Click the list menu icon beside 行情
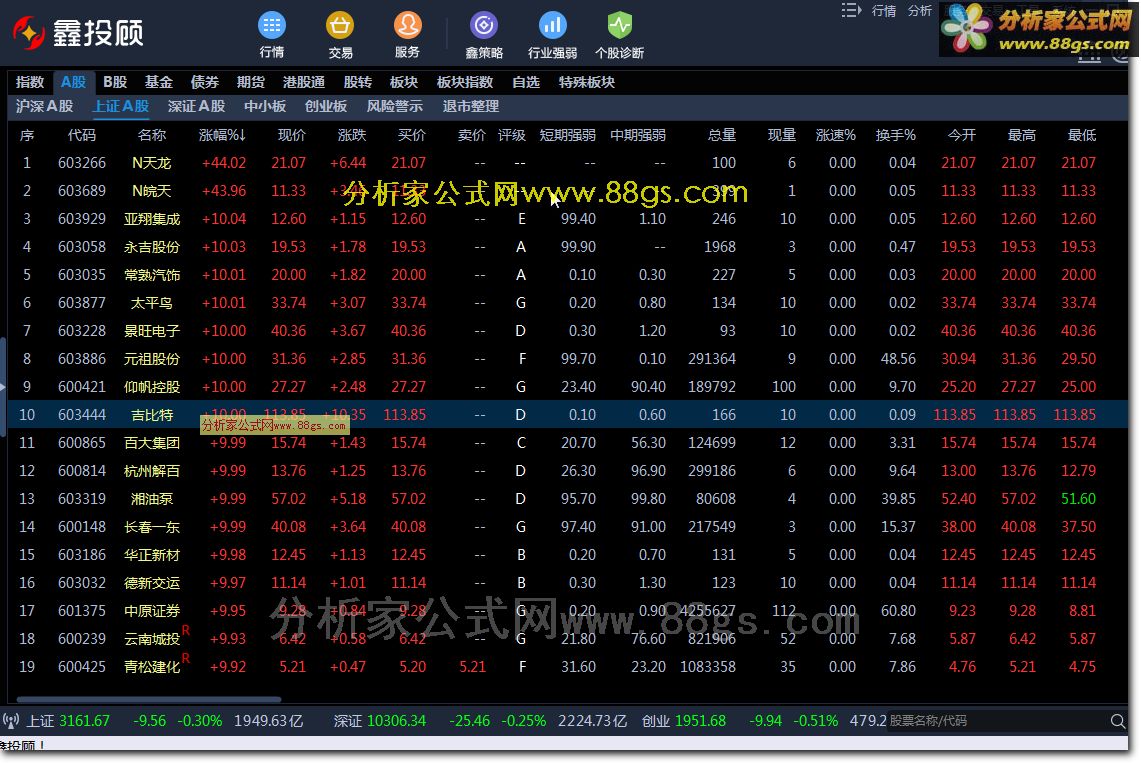 coord(851,10)
